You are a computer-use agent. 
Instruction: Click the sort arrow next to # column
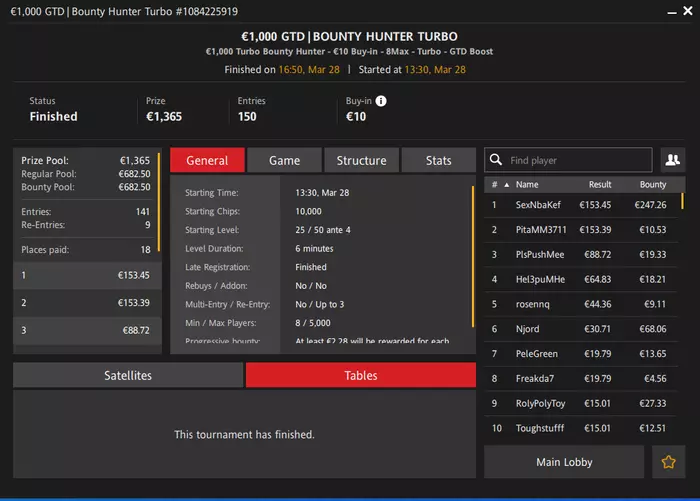click(506, 185)
